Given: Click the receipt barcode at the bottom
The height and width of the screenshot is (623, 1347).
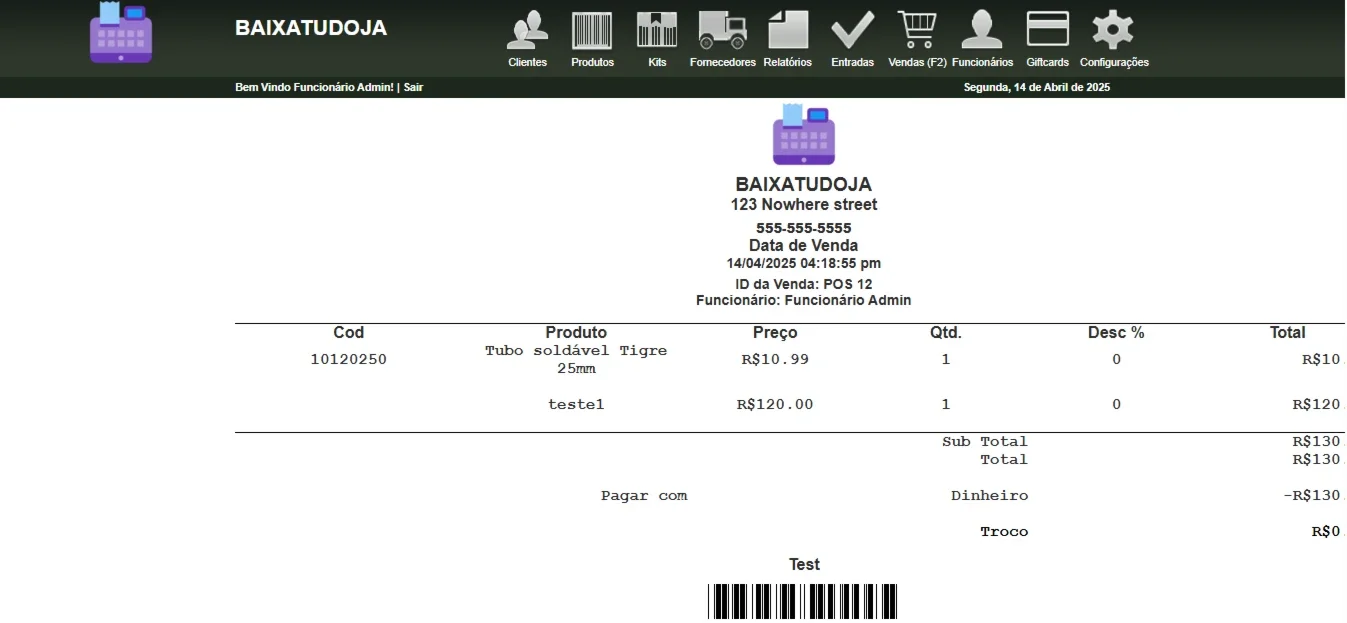Looking at the screenshot, I should coord(803,602).
